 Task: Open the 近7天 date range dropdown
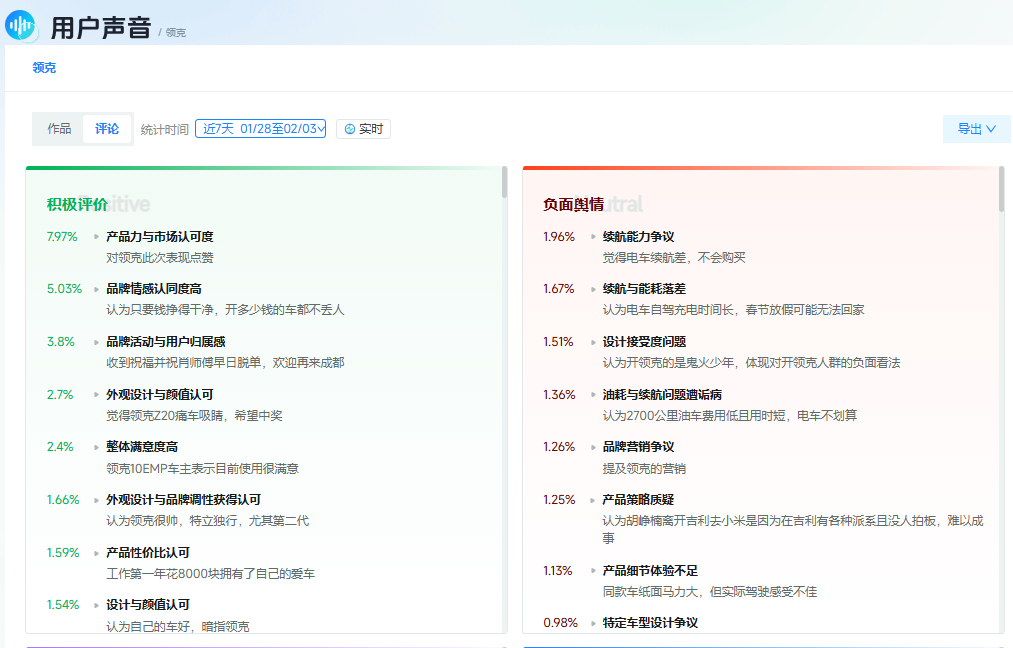point(260,128)
